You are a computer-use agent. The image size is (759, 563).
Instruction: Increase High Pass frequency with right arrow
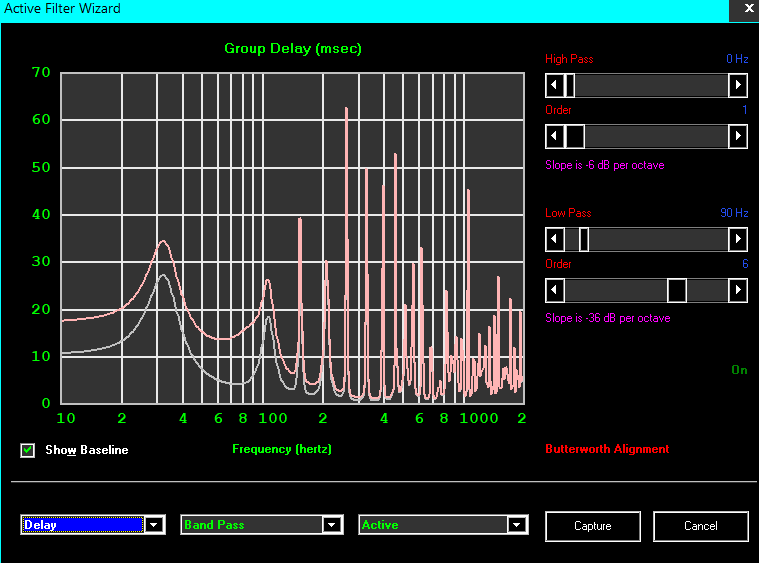pos(738,85)
